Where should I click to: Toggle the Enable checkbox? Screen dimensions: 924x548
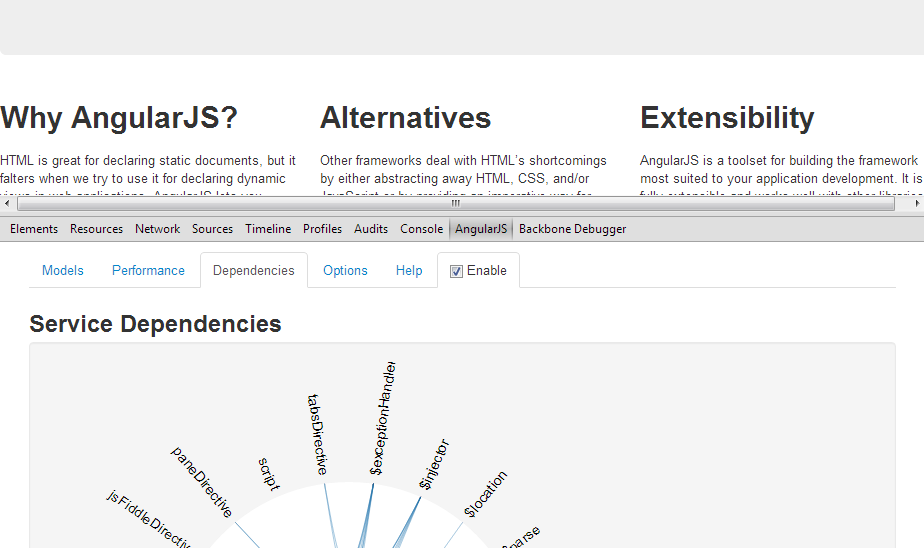tap(456, 271)
